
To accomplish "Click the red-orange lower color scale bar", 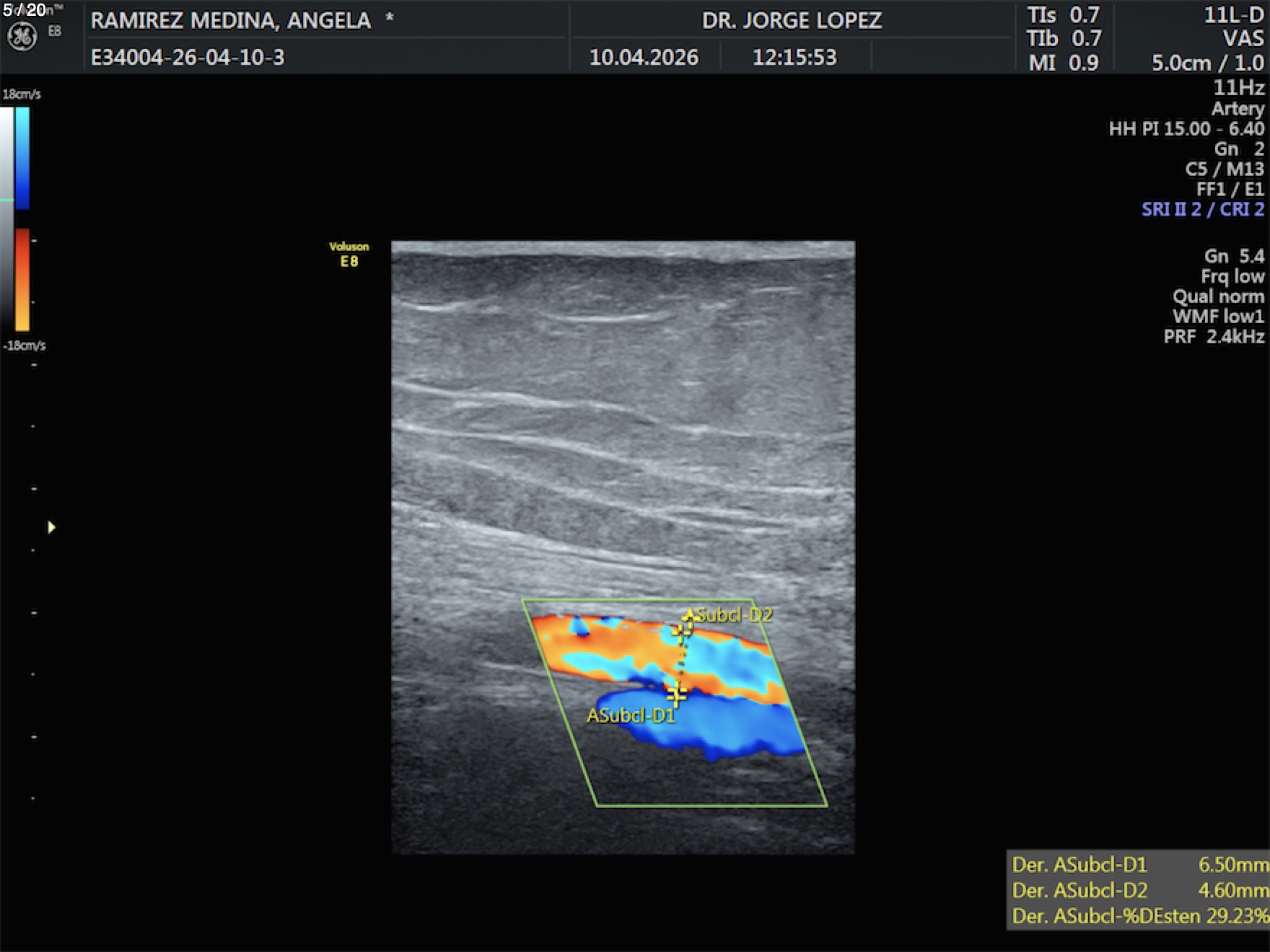I will click(22, 279).
